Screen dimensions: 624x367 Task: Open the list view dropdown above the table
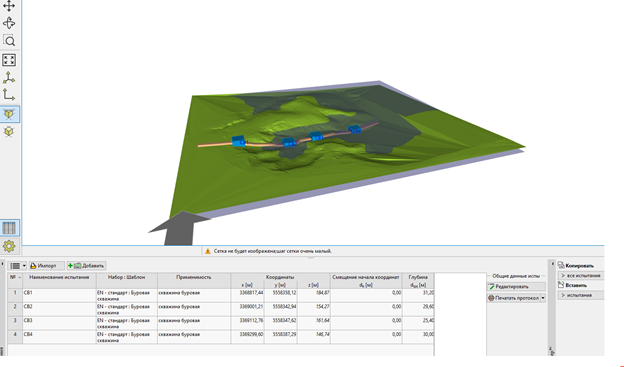pos(18,265)
